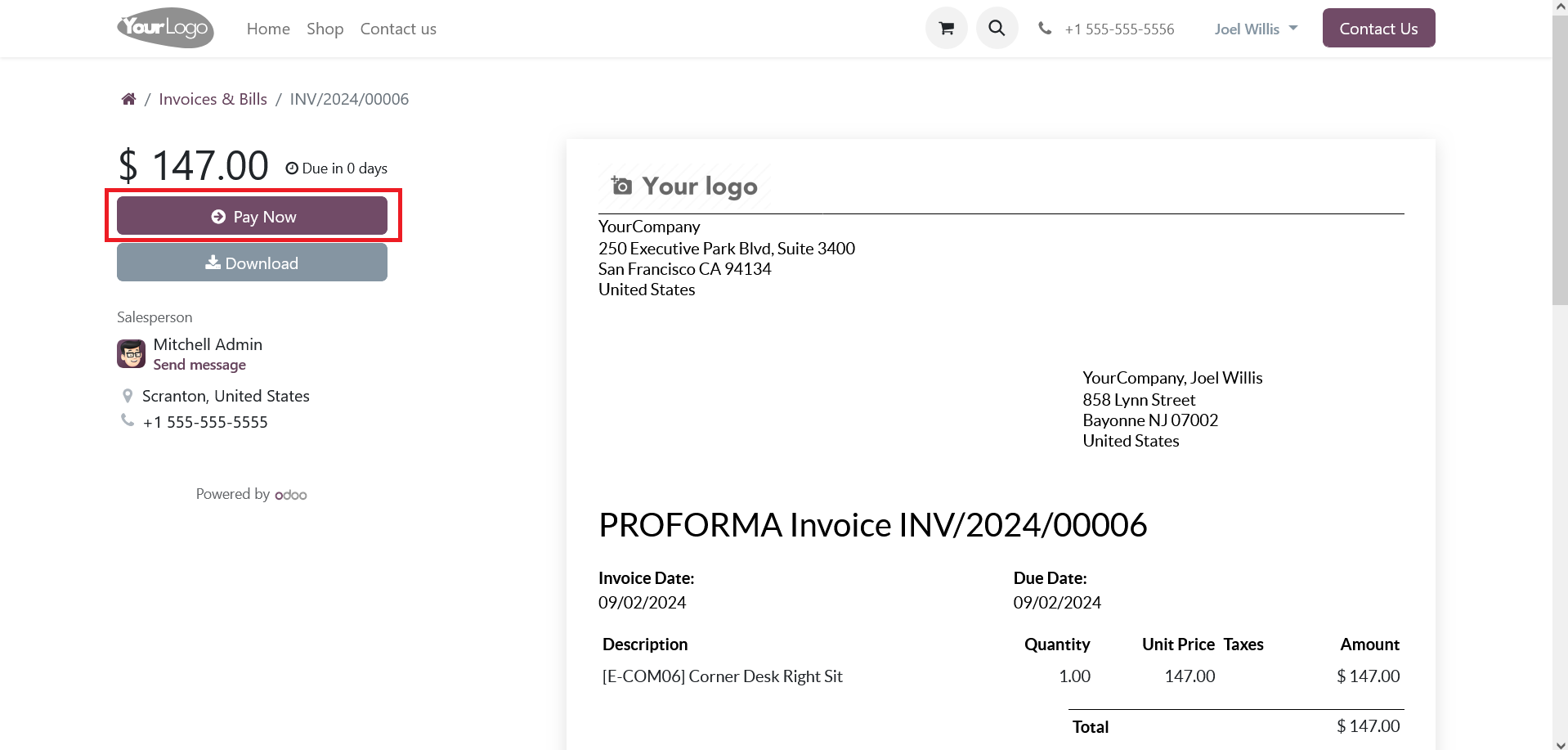Select the Home menu item
This screenshot has width=1568, height=750.
point(268,28)
